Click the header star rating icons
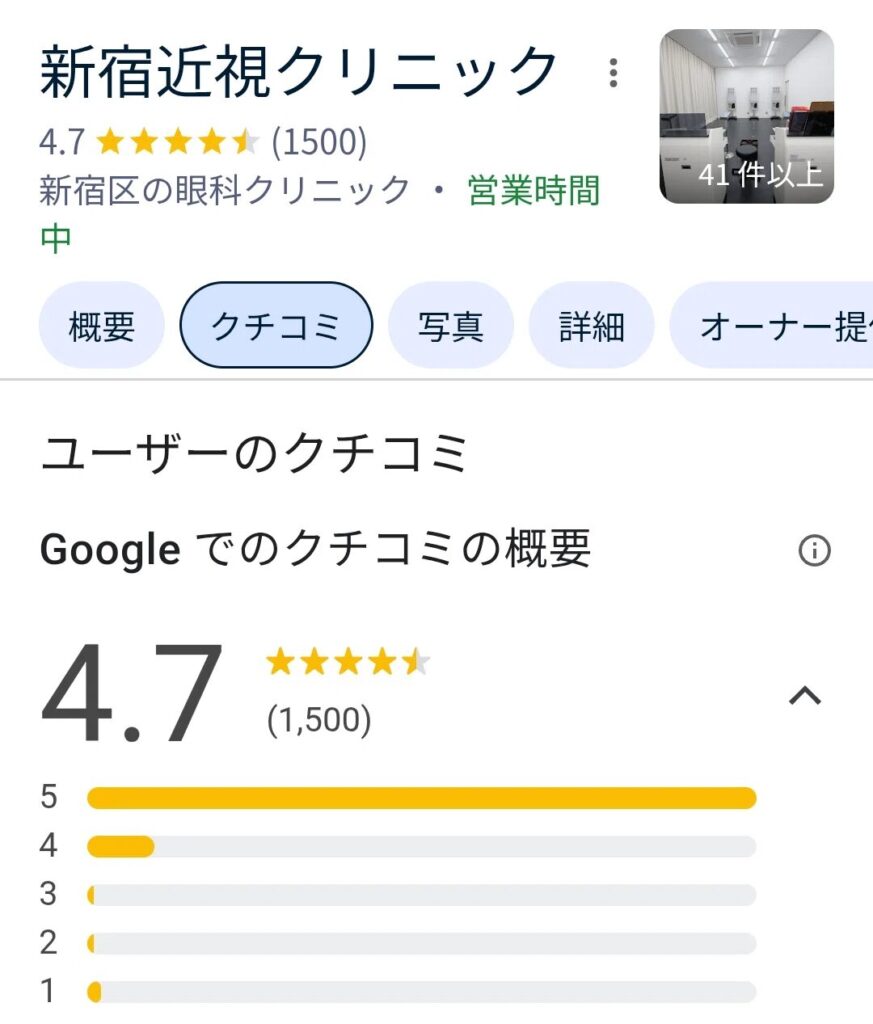 [x=178, y=143]
